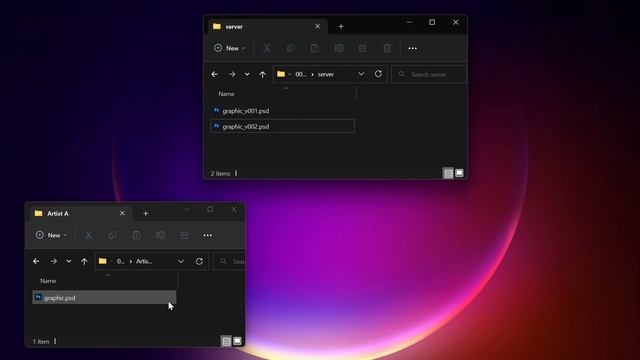The height and width of the screenshot is (360, 640).
Task: Expand address bar history dropdown in Artist A window
Action: click(x=181, y=261)
